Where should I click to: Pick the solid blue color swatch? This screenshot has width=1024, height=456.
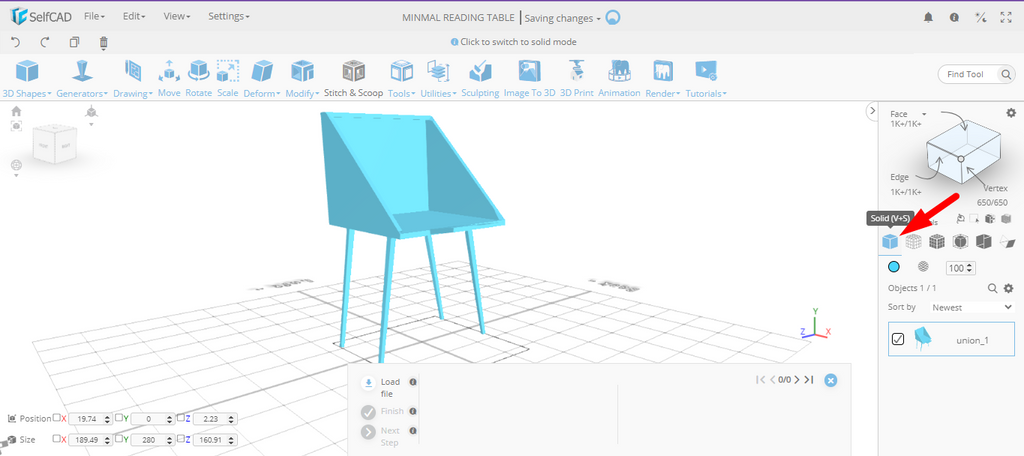(x=894, y=268)
